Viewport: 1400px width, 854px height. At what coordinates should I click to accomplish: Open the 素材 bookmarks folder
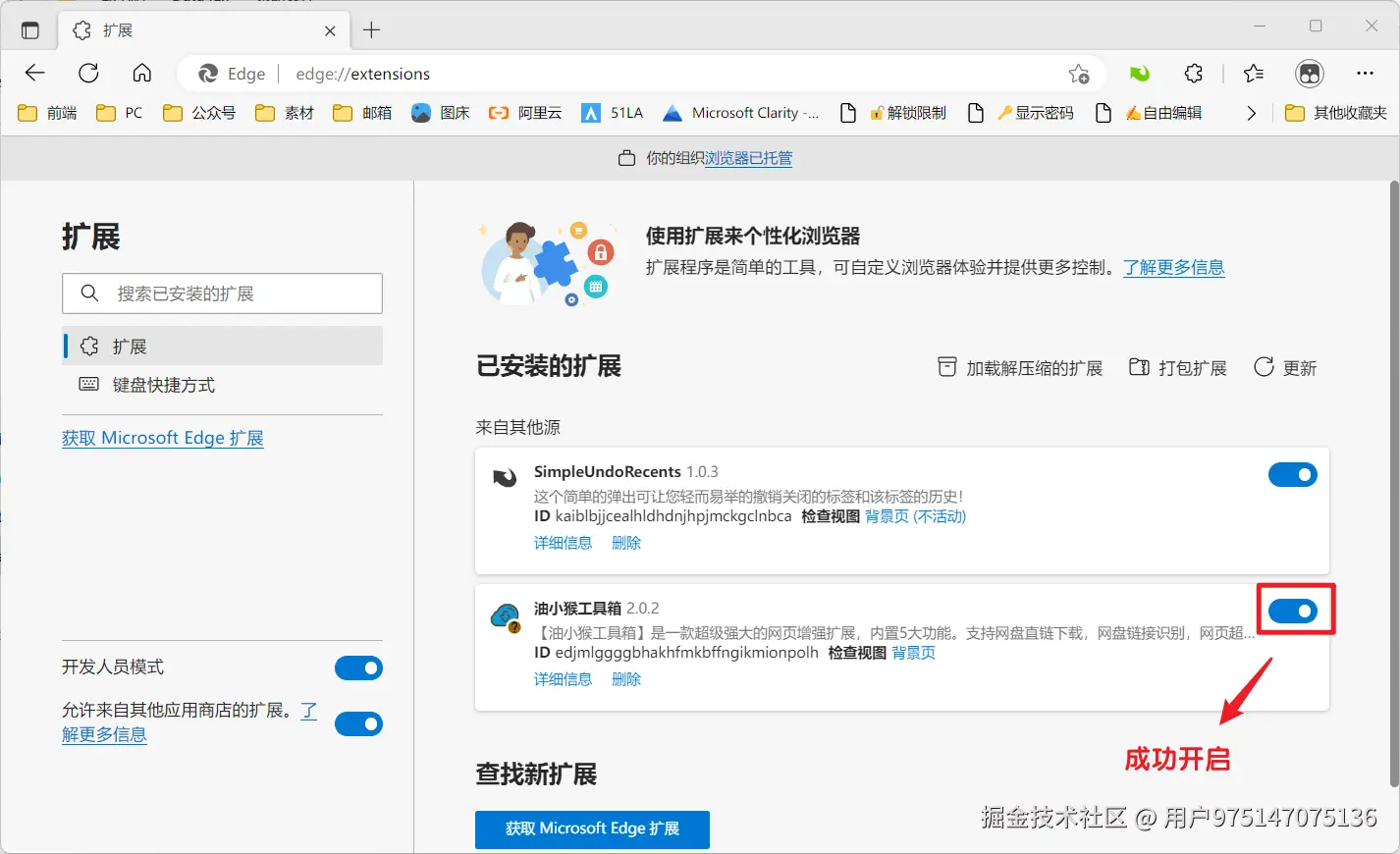pos(285,113)
